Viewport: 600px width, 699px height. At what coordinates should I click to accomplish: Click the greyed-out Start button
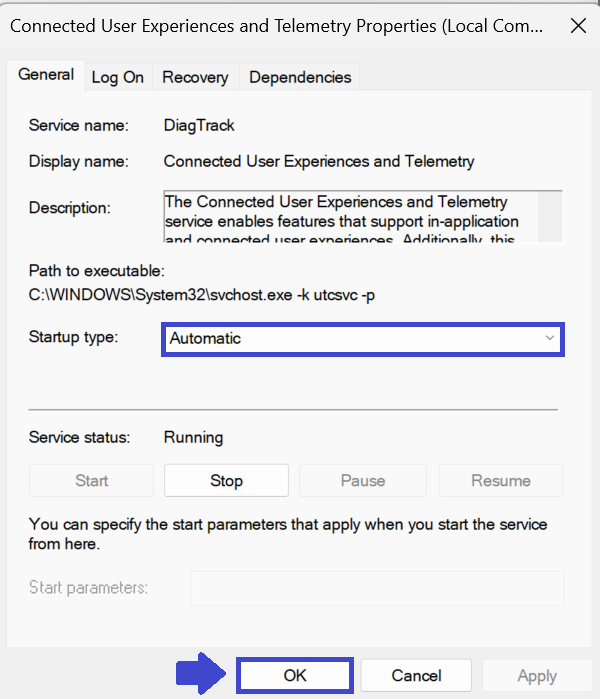coord(92,481)
